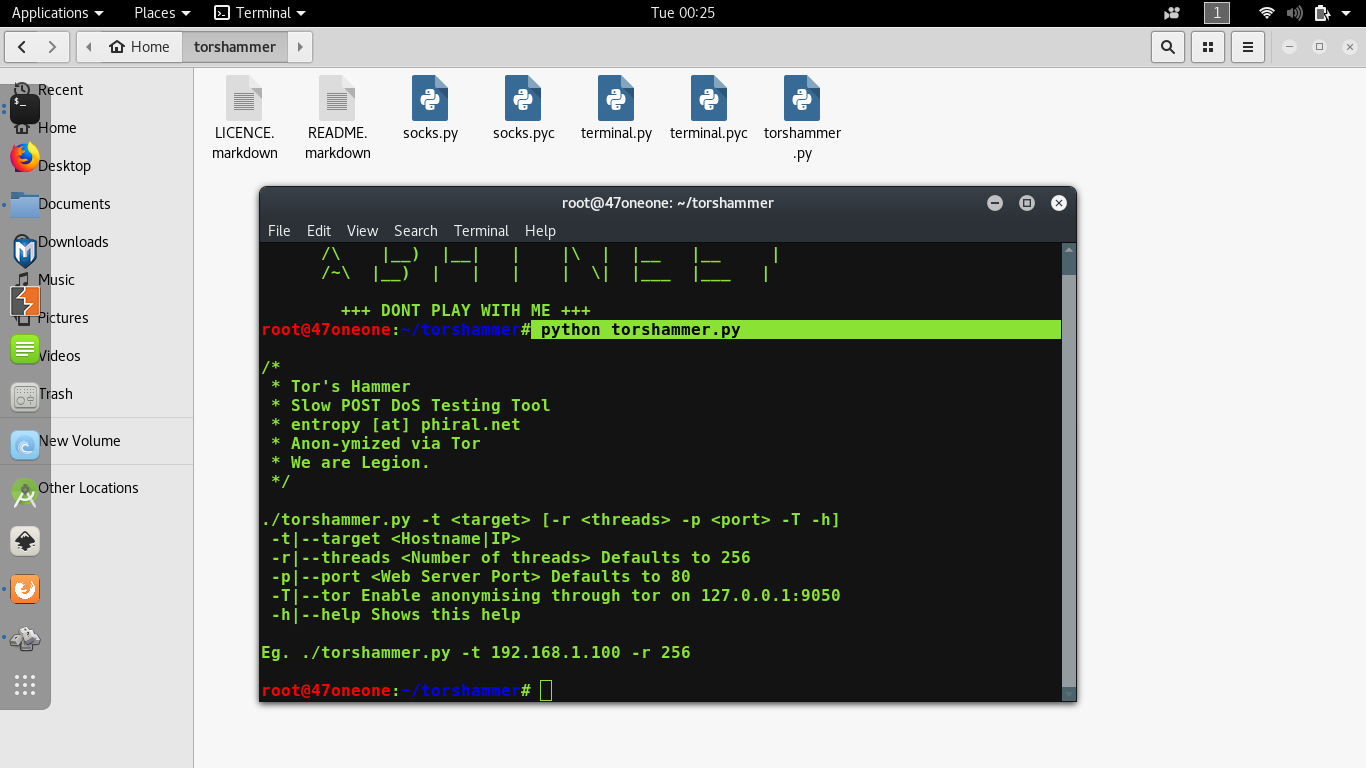Open Pictures in the Files sidebar
Viewport: 1366px width, 768px height.
63,318
